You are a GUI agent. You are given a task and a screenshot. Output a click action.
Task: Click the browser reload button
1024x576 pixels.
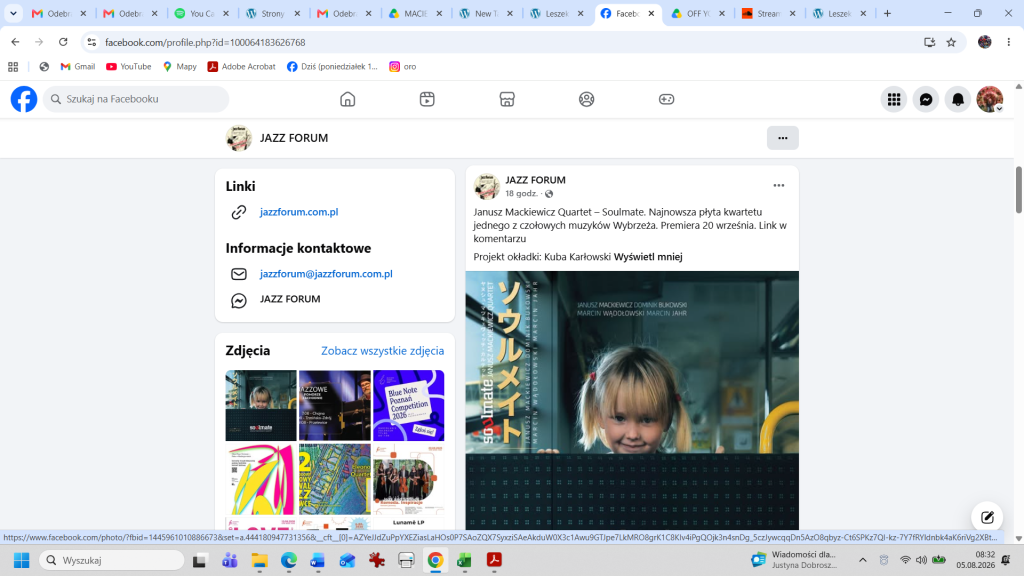63,42
